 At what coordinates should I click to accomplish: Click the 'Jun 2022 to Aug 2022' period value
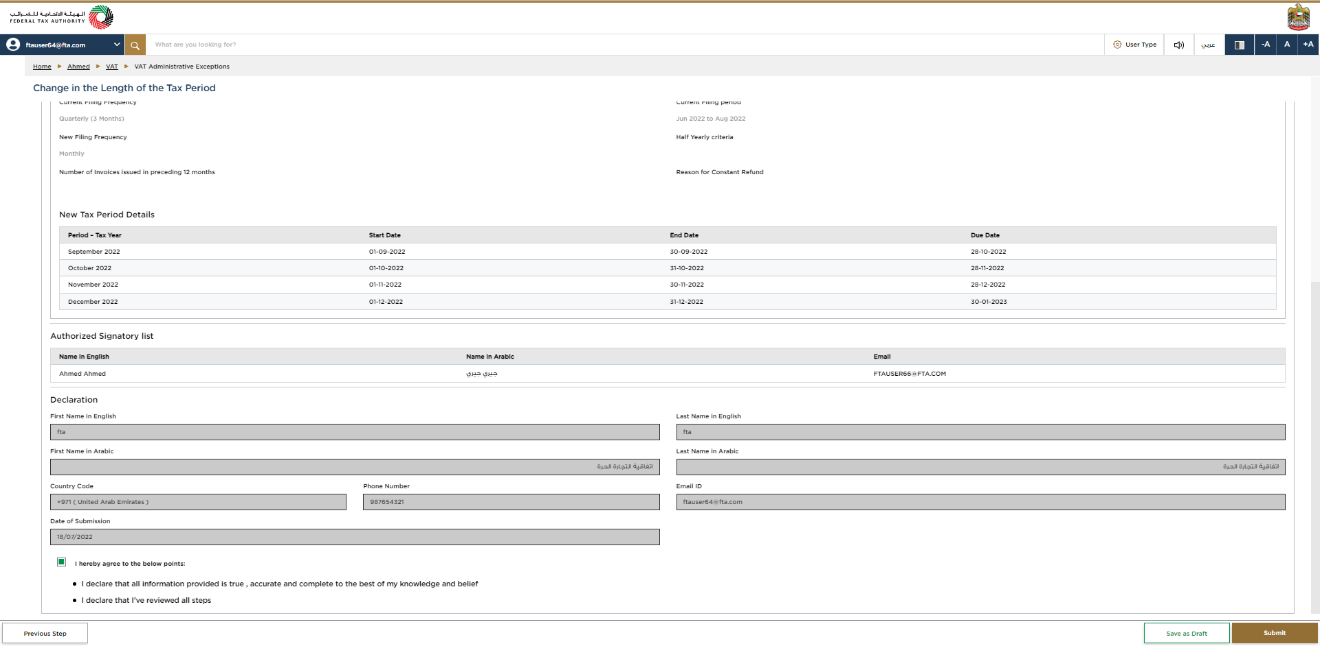click(x=711, y=119)
